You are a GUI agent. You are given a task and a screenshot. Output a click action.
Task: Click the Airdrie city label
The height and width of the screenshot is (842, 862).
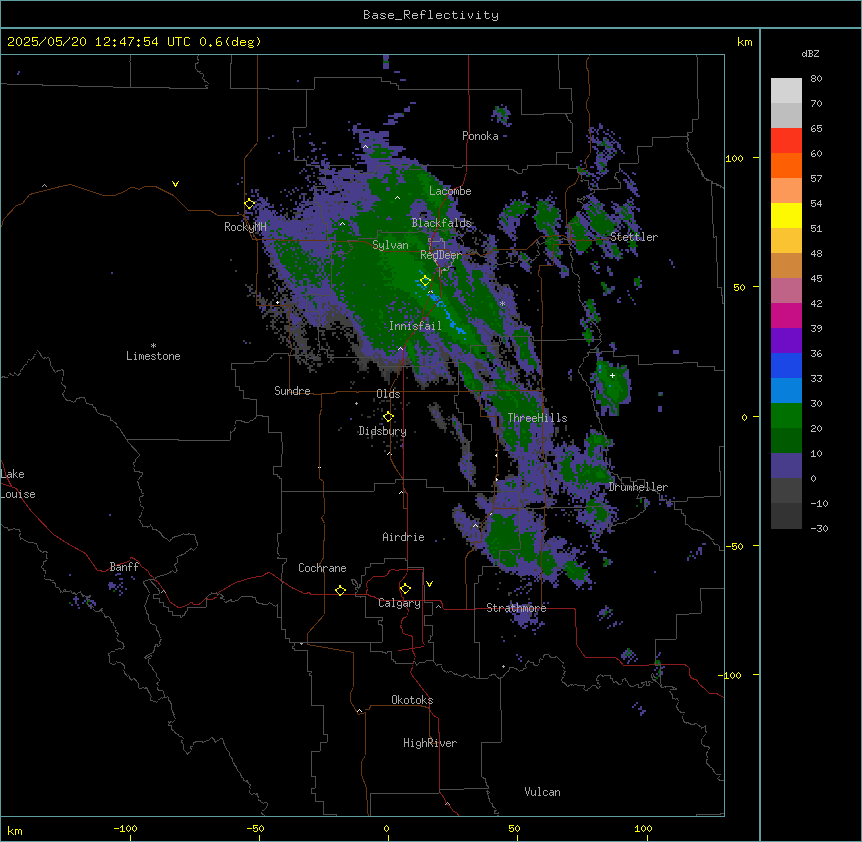click(x=403, y=537)
